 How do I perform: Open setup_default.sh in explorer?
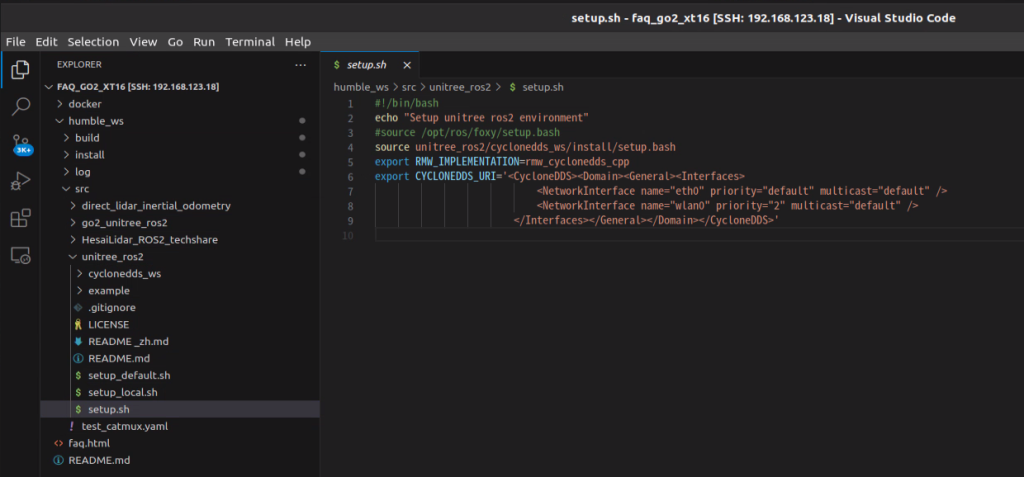(129, 375)
